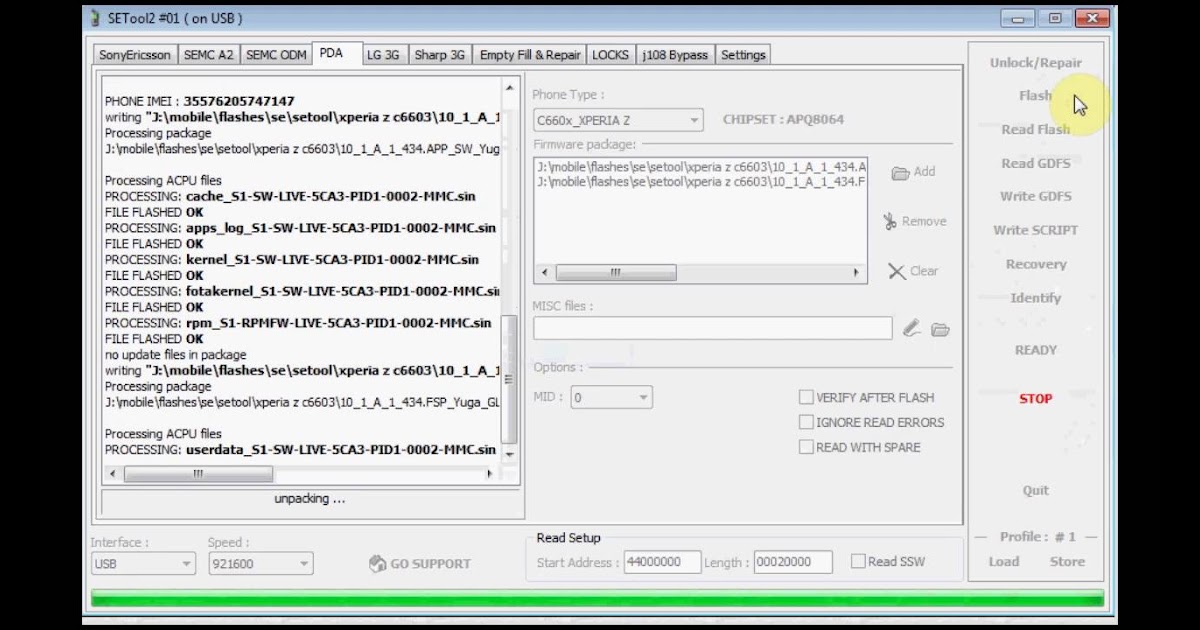
Task: Click the Flash button
Action: coord(1036,96)
